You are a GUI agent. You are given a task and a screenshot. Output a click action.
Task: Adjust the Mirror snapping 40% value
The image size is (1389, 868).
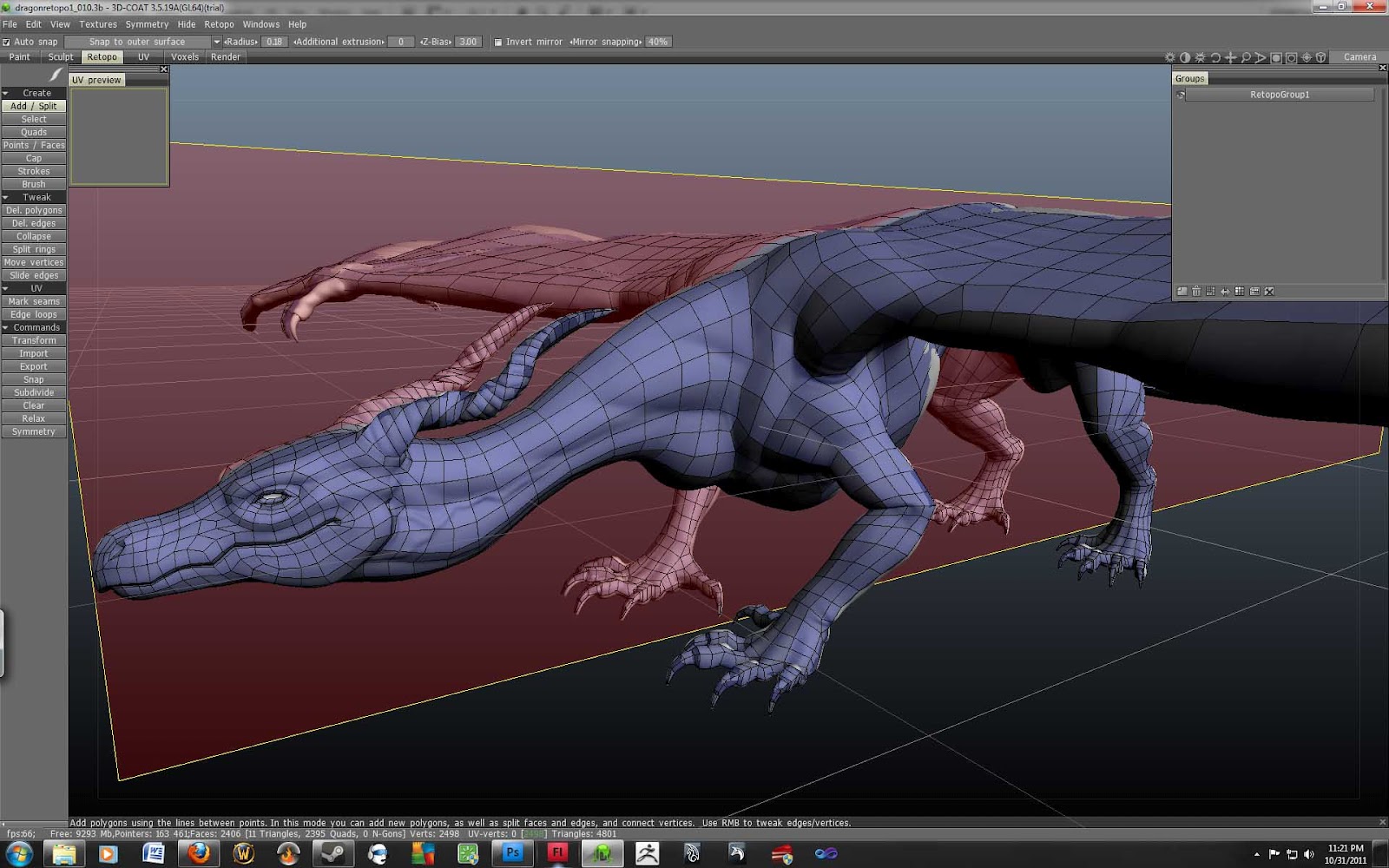657,41
